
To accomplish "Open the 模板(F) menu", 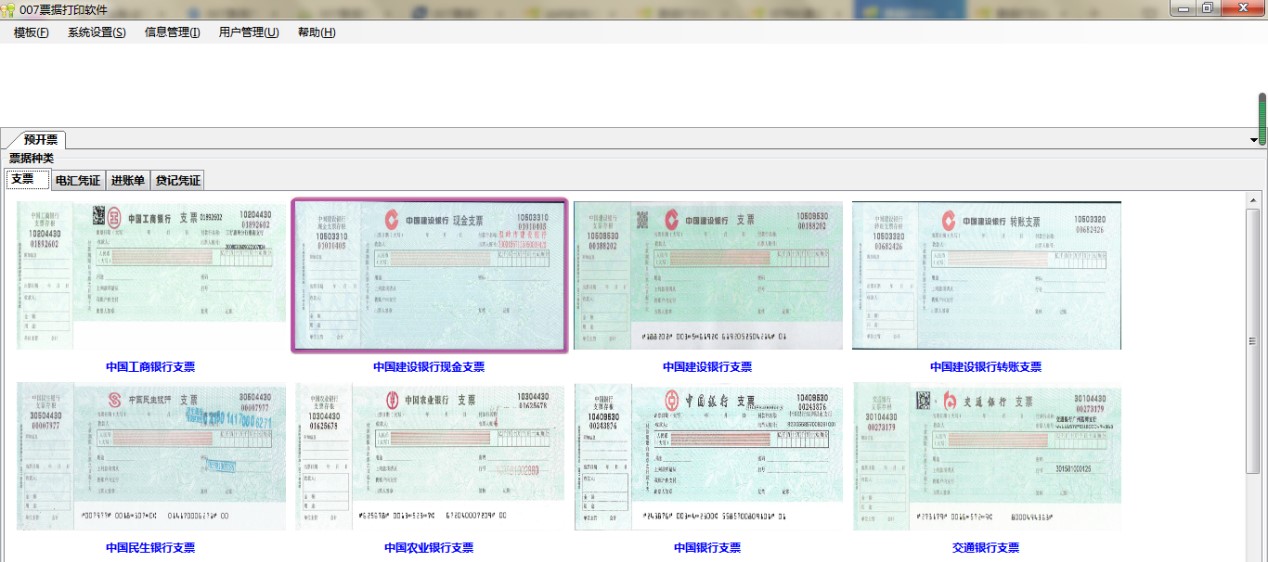I will 31,32.
